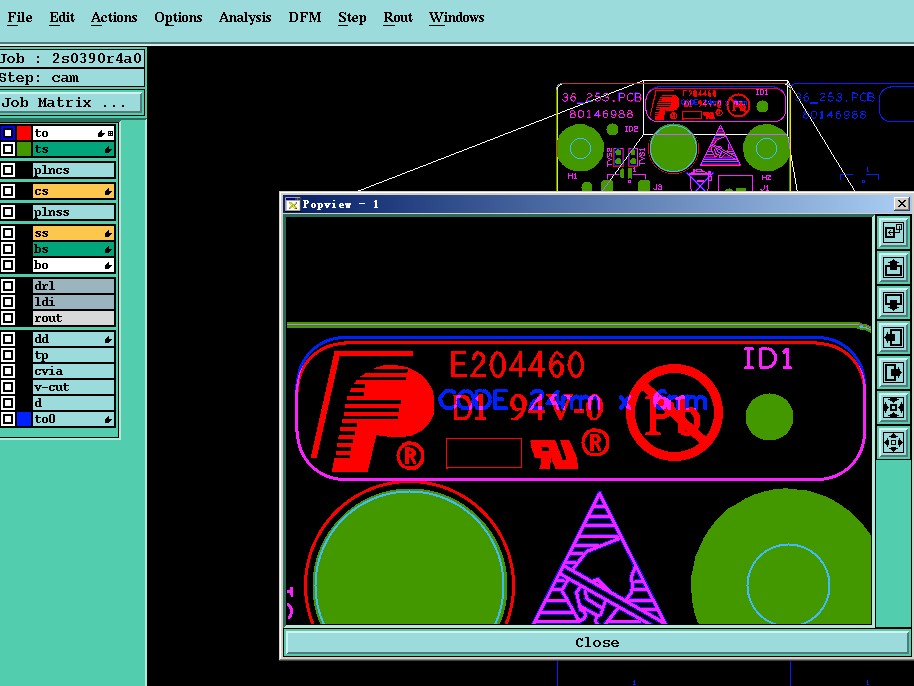Image resolution: width=914 pixels, height=686 pixels.
Task: Click the hand icon on the cs layer
Action: [108, 191]
